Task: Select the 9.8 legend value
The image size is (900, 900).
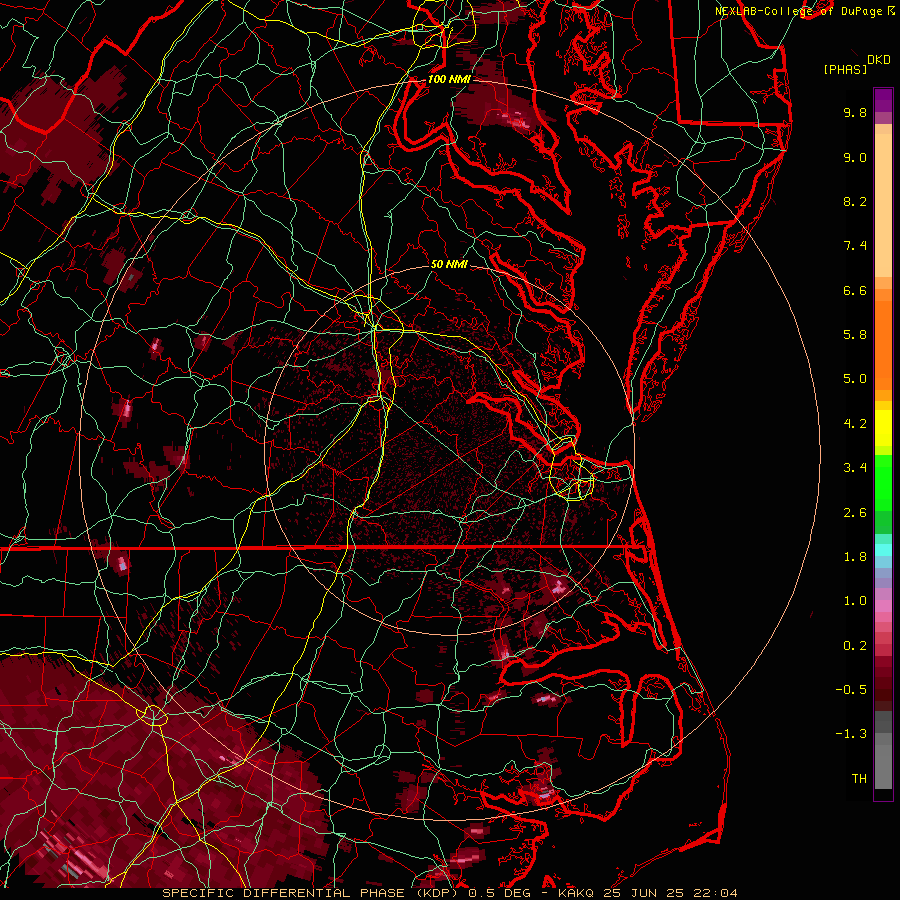Action: pos(855,112)
